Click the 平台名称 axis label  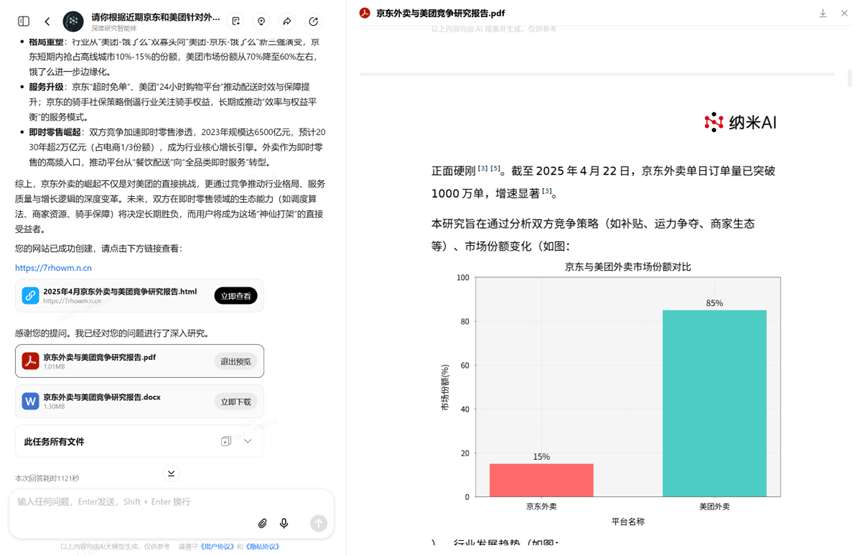(x=628, y=521)
